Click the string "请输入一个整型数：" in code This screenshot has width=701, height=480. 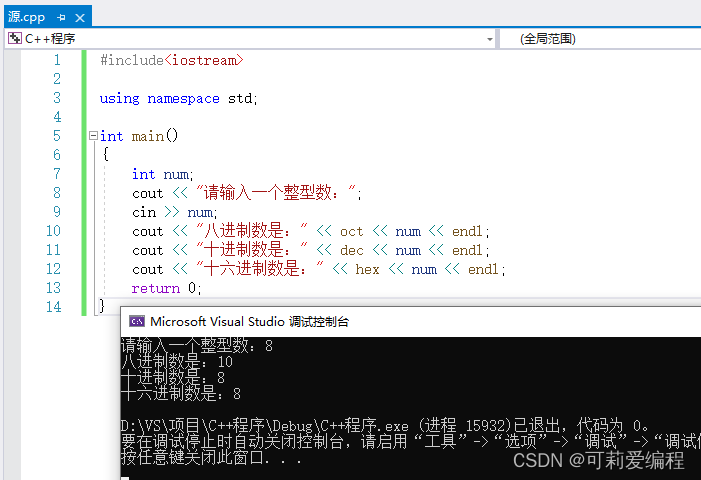(x=276, y=193)
